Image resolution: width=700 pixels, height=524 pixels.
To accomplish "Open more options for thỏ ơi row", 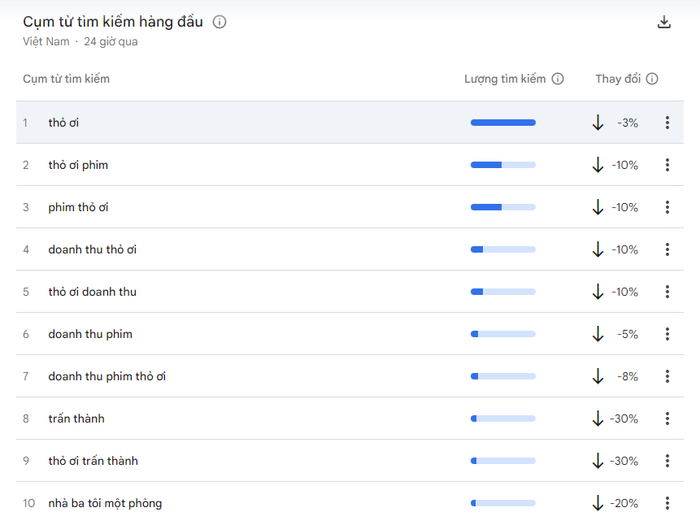I will [667, 123].
